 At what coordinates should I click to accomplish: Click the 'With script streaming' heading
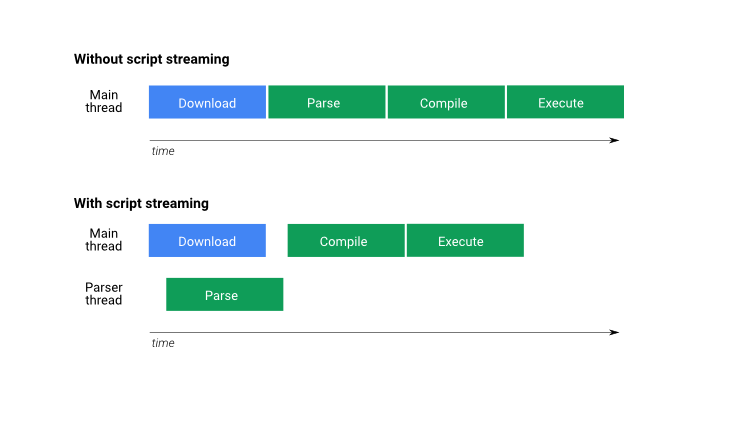pos(141,203)
